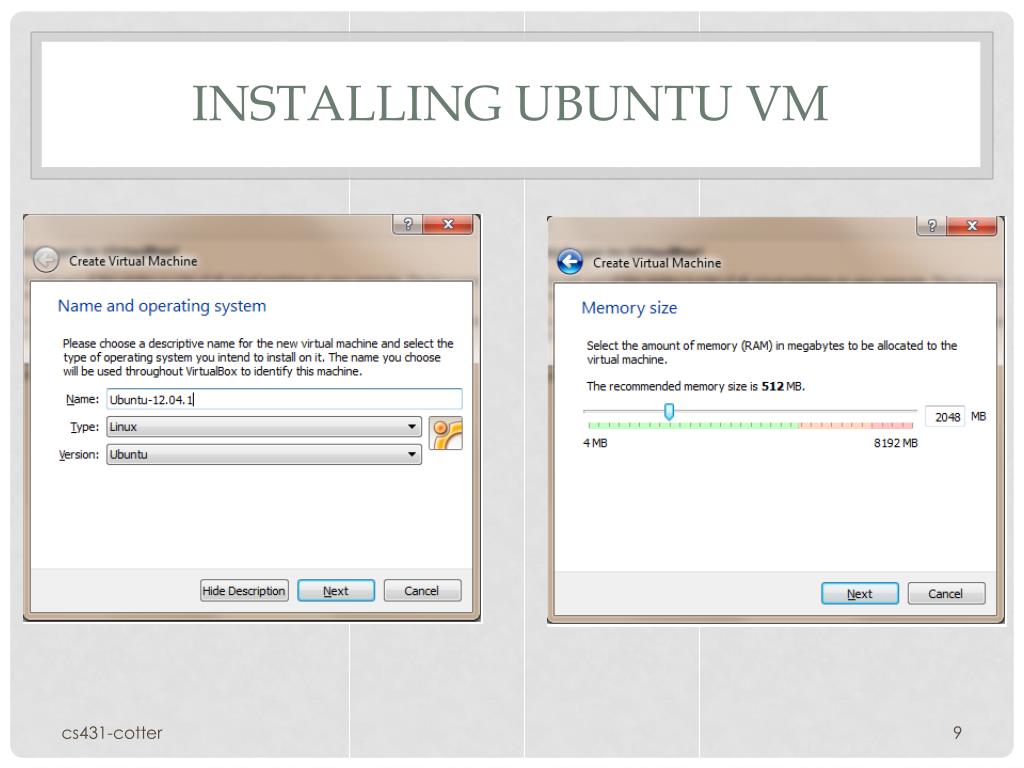Click help button in Memory size dialog
The width and height of the screenshot is (1024, 768).
(932, 226)
